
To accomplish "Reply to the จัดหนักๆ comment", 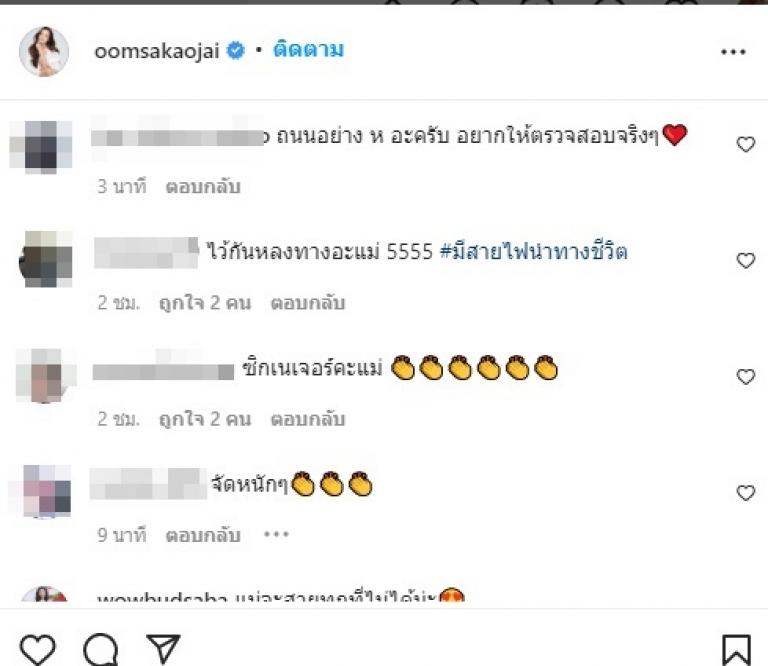I will pyautogui.click(x=203, y=535).
